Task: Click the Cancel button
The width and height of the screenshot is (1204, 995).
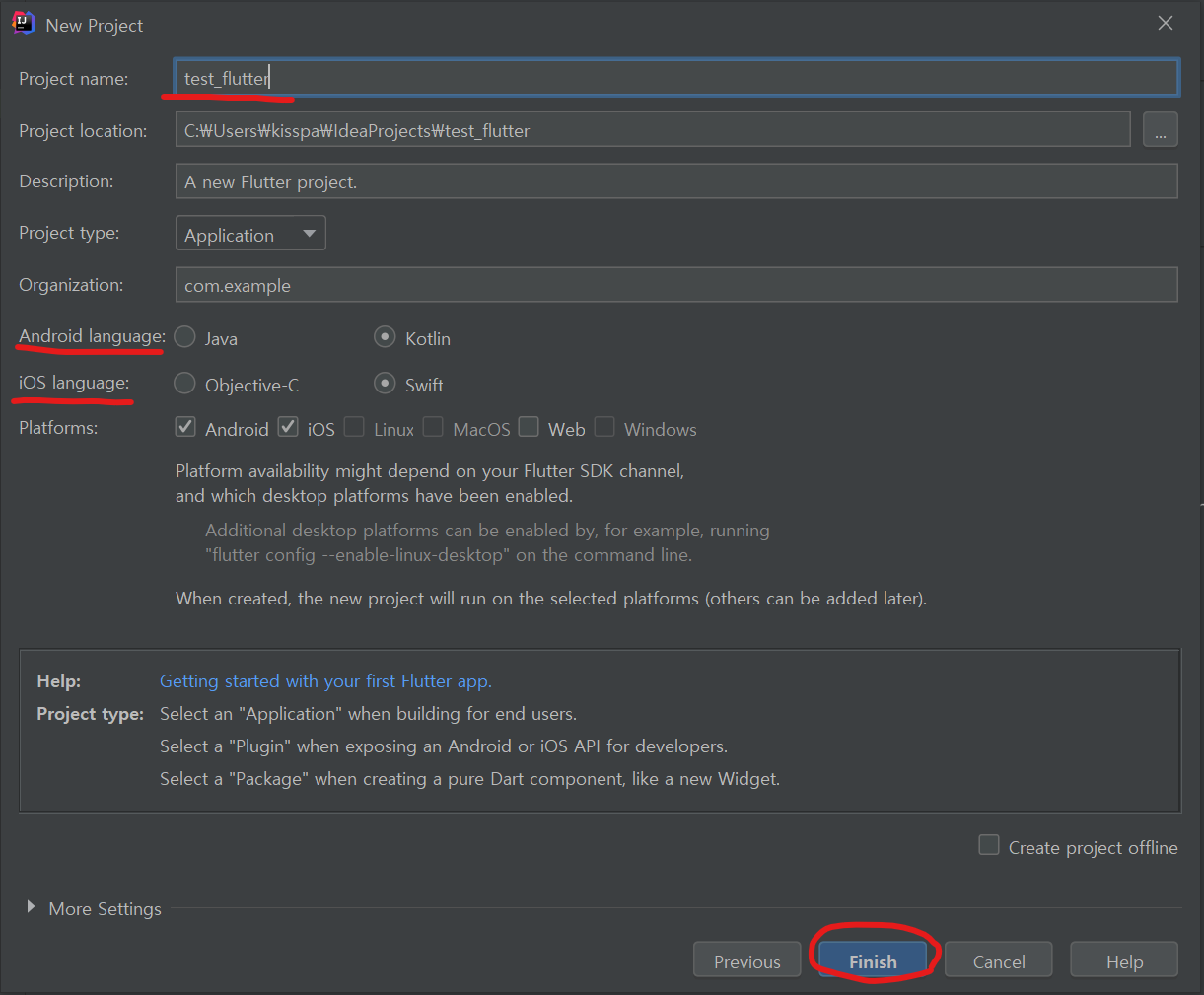Action: click(x=999, y=961)
